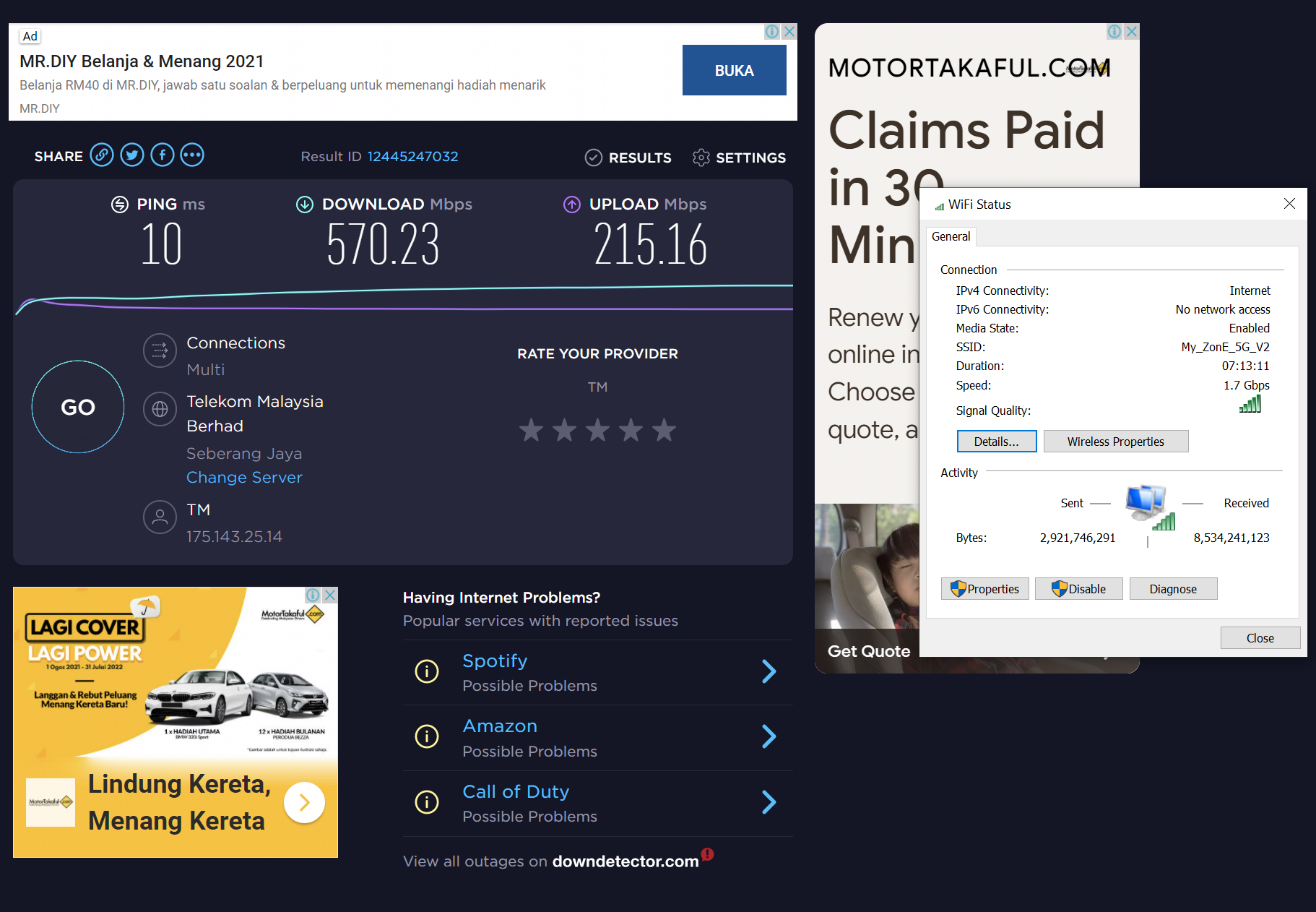The height and width of the screenshot is (912, 1316).
Task: Click the IP address 175.143.25.14
Action: tap(234, 537)
